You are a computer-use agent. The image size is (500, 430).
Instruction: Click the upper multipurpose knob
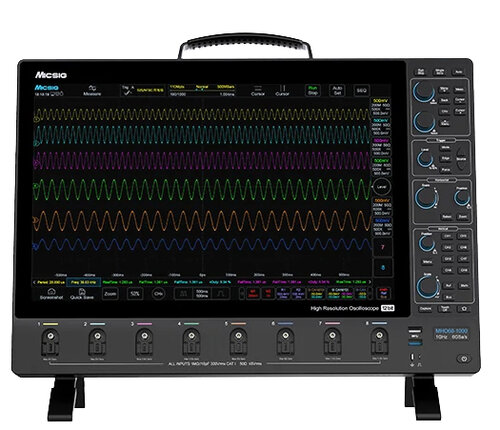click(423, 91)
